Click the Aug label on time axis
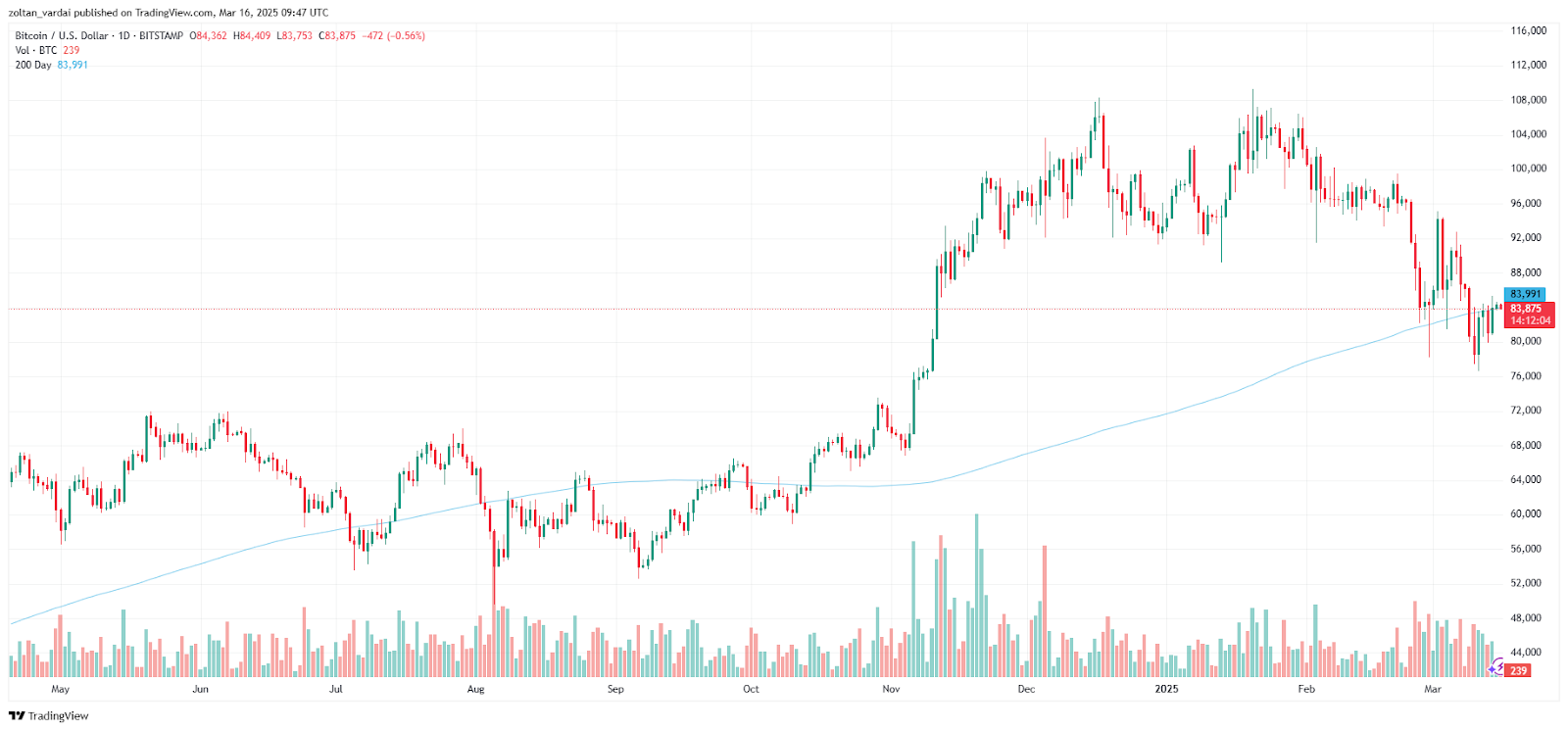The height and width of the screenshot is (731, 1568). [476, 690]
